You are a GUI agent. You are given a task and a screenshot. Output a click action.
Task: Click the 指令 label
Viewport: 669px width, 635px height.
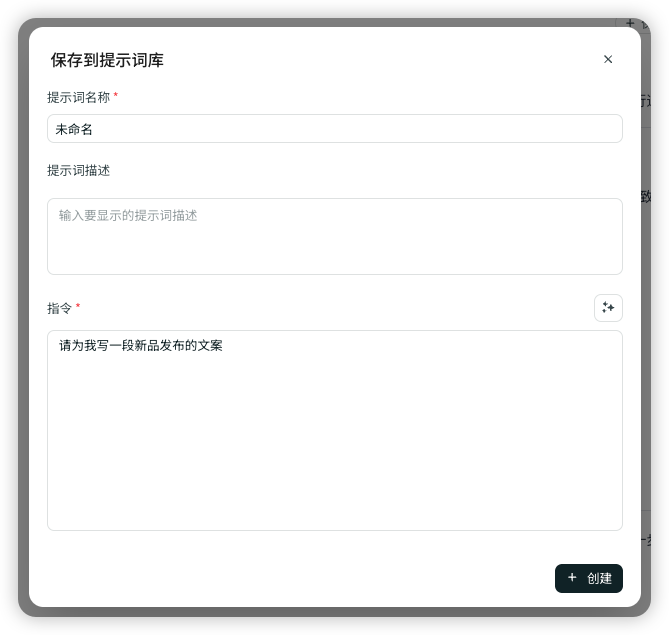tap(60, 308)
